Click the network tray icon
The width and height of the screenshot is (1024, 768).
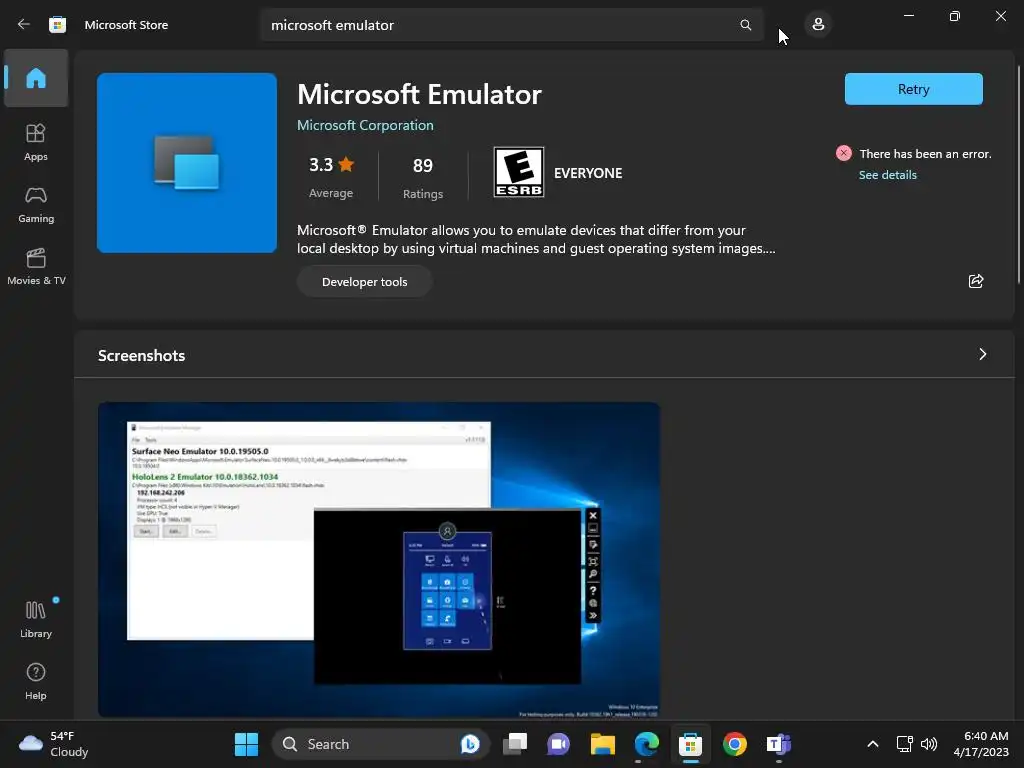pos(904,744)
